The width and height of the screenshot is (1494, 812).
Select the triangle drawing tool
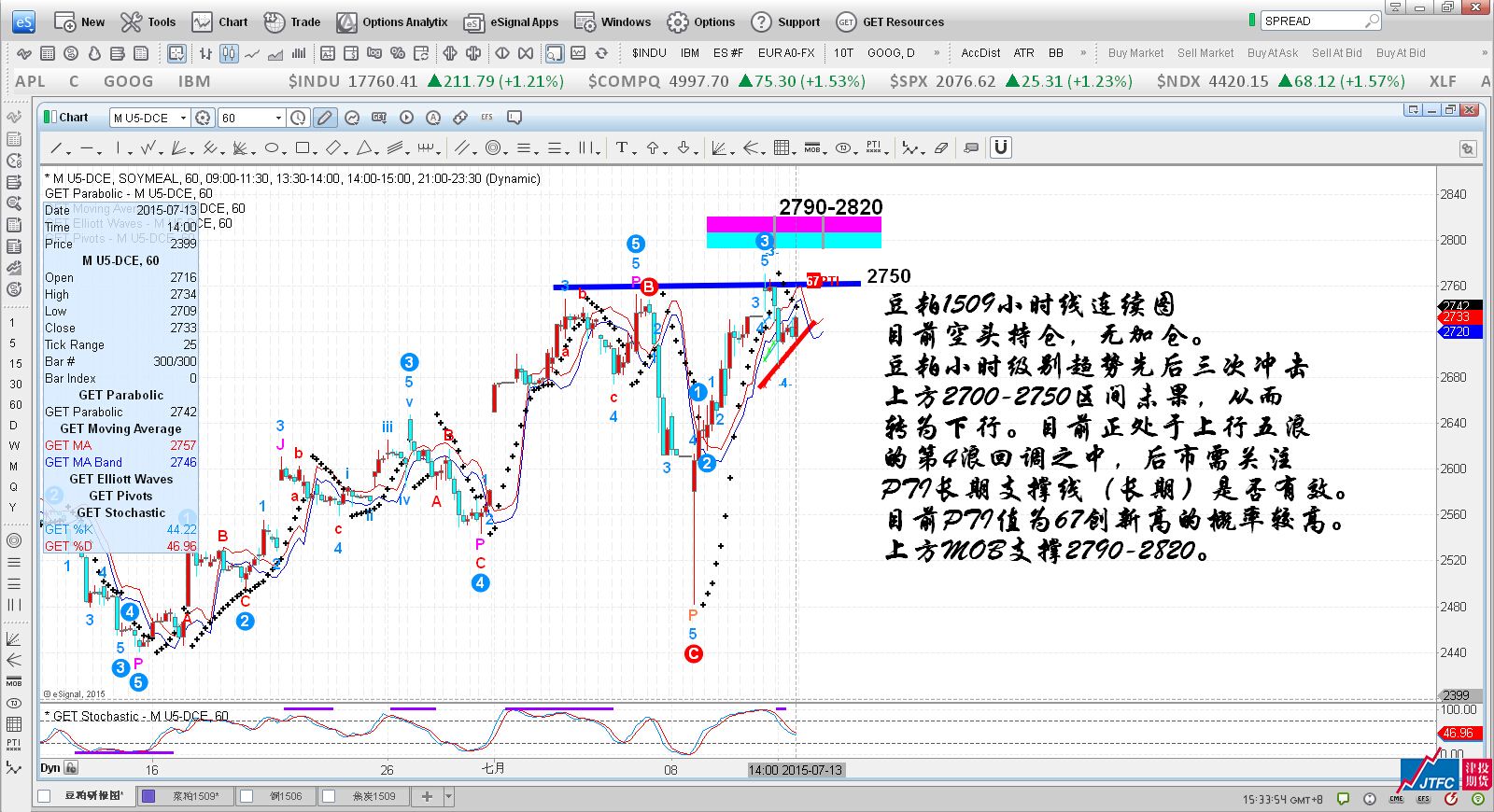pos(365,148)
